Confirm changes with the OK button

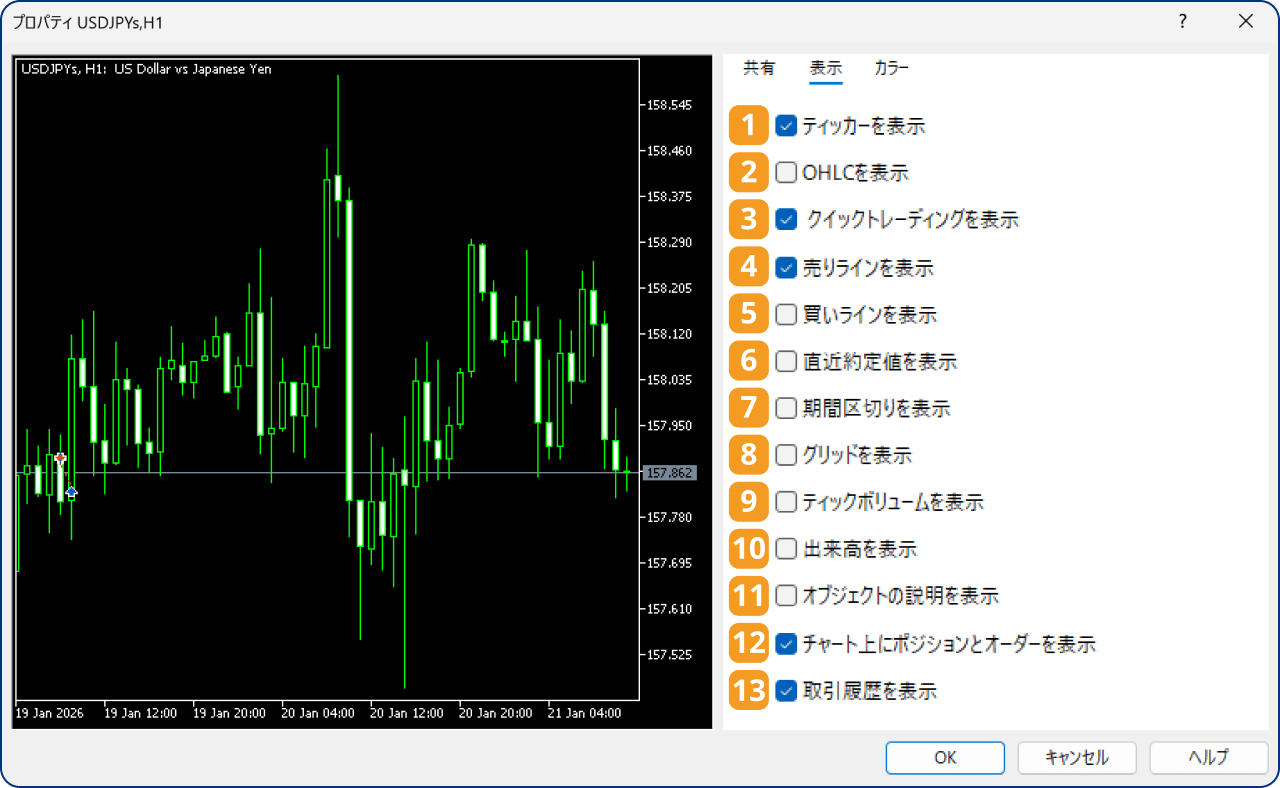[x=944, y=757]
